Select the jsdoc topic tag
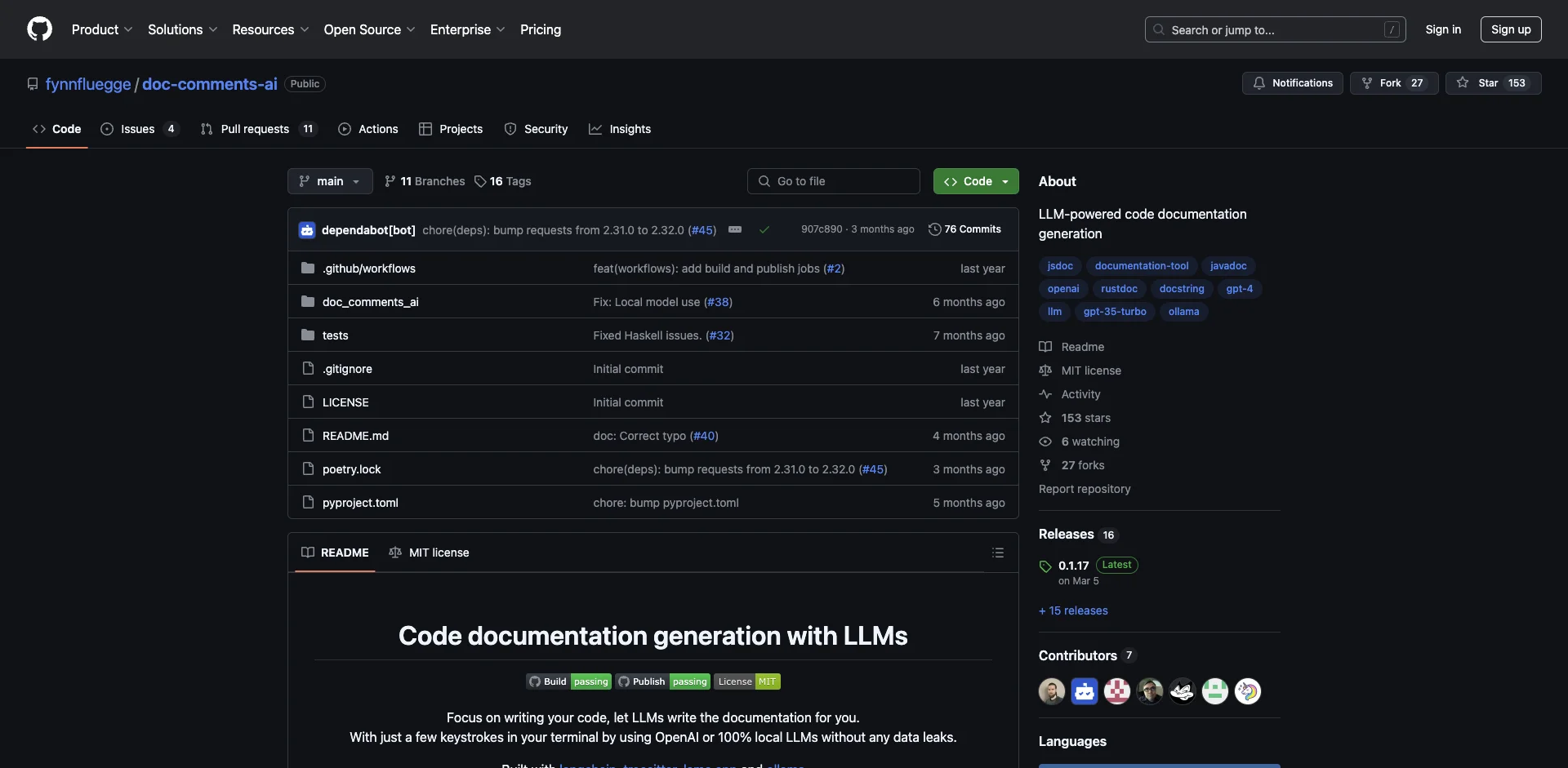Image resolution: width=1568 pixels, height=768 pixels. click(1060, 266)
